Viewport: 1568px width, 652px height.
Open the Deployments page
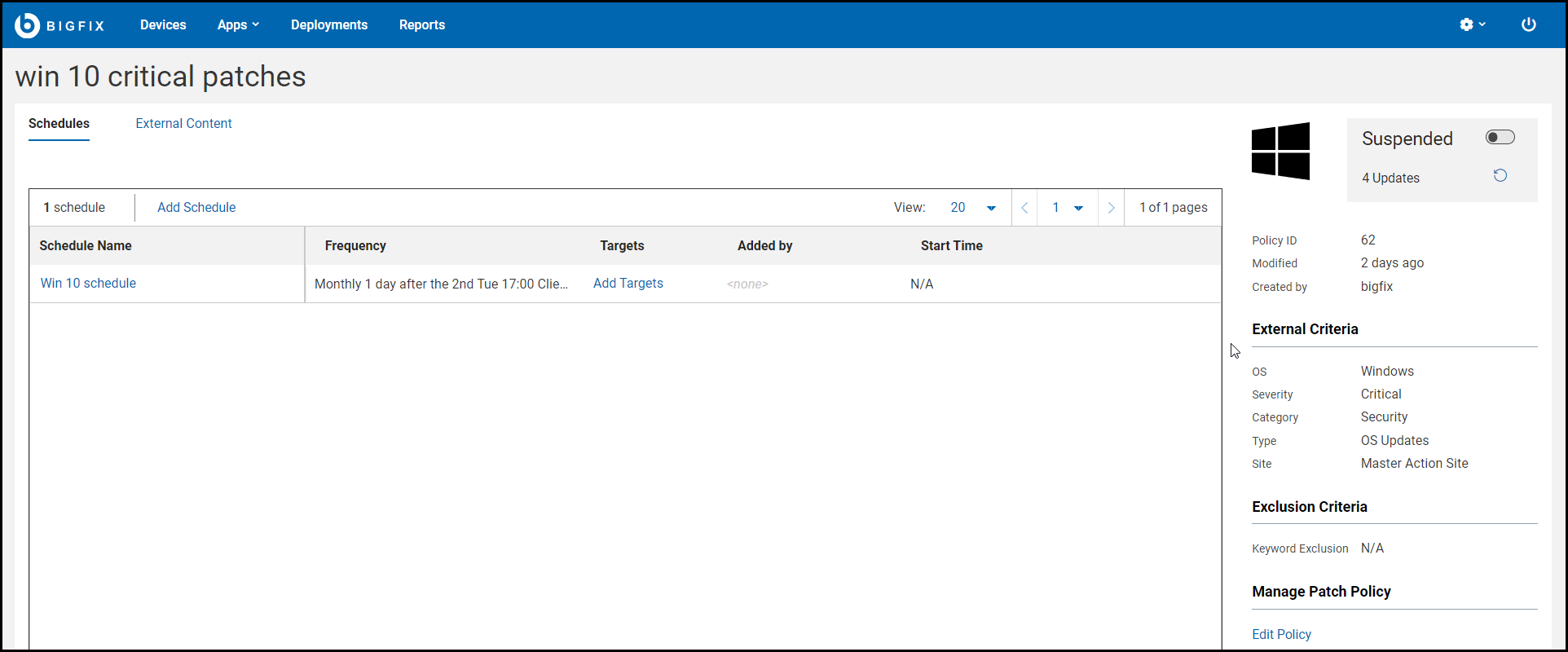(329, 25)
